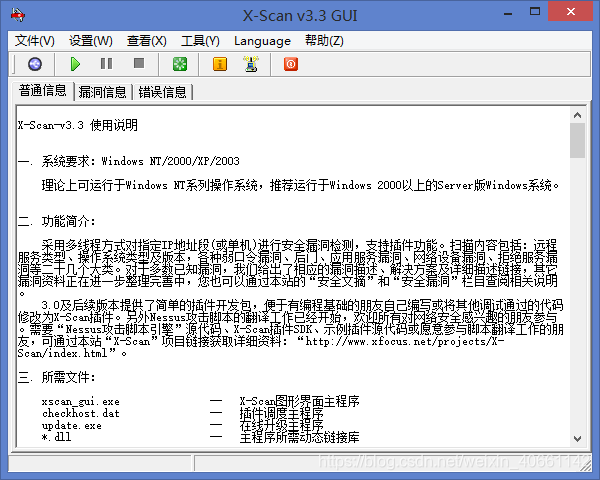Viewport: 600px width, 480px height.
Task: Click the text '*.dll'
Action: point(57,437)
